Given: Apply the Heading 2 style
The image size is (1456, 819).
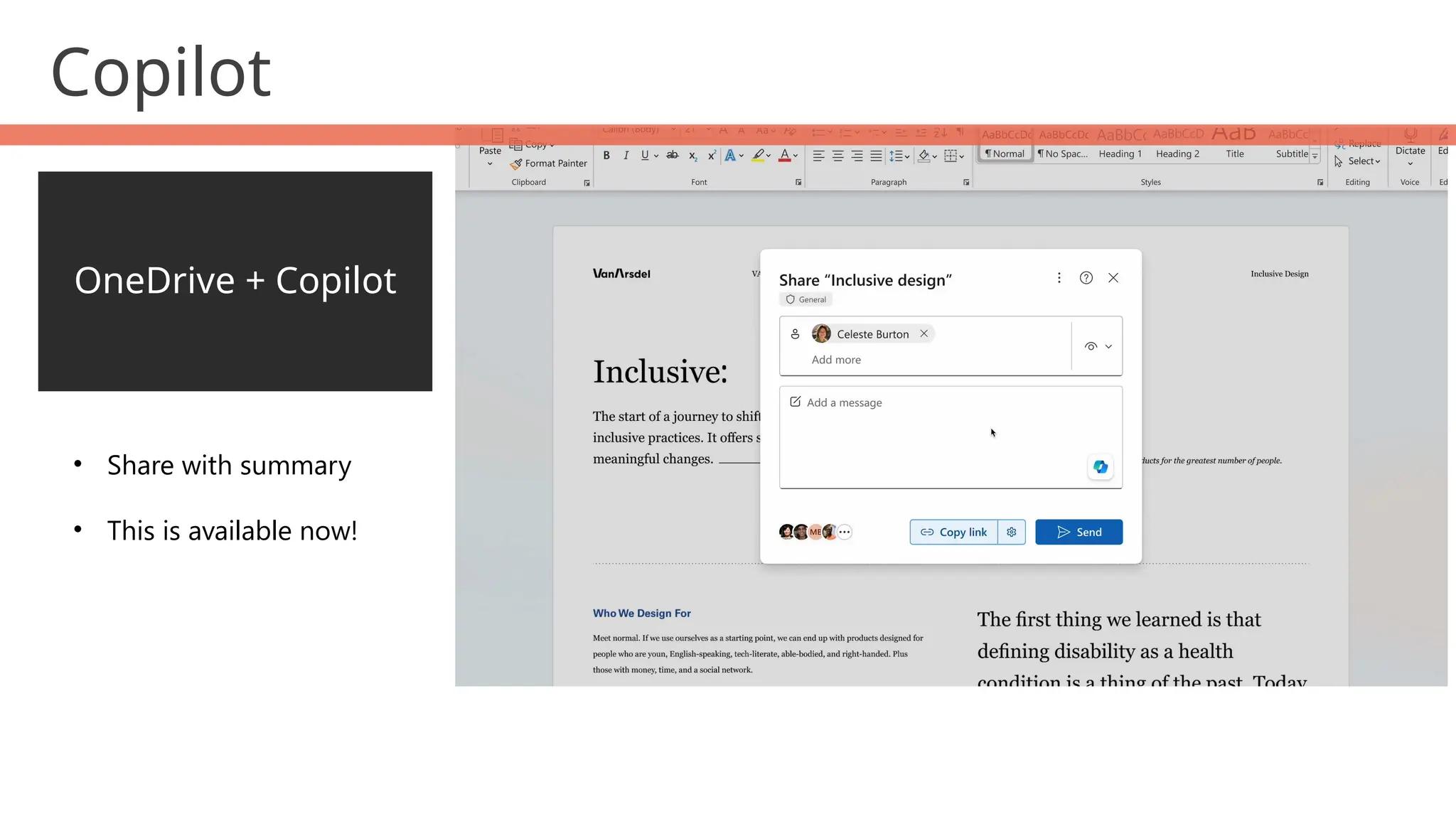Looking at the screenshot, I should pyautogui.click(x=1178, y=145).
